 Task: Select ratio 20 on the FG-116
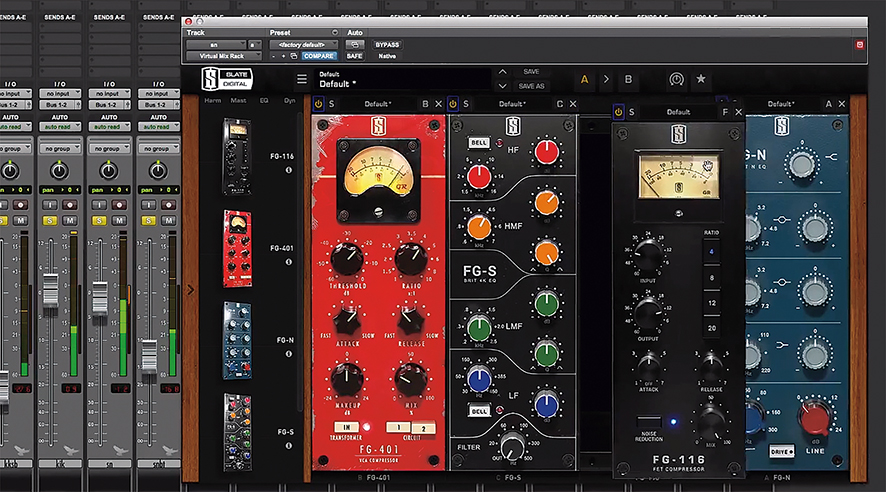(711, 328)
